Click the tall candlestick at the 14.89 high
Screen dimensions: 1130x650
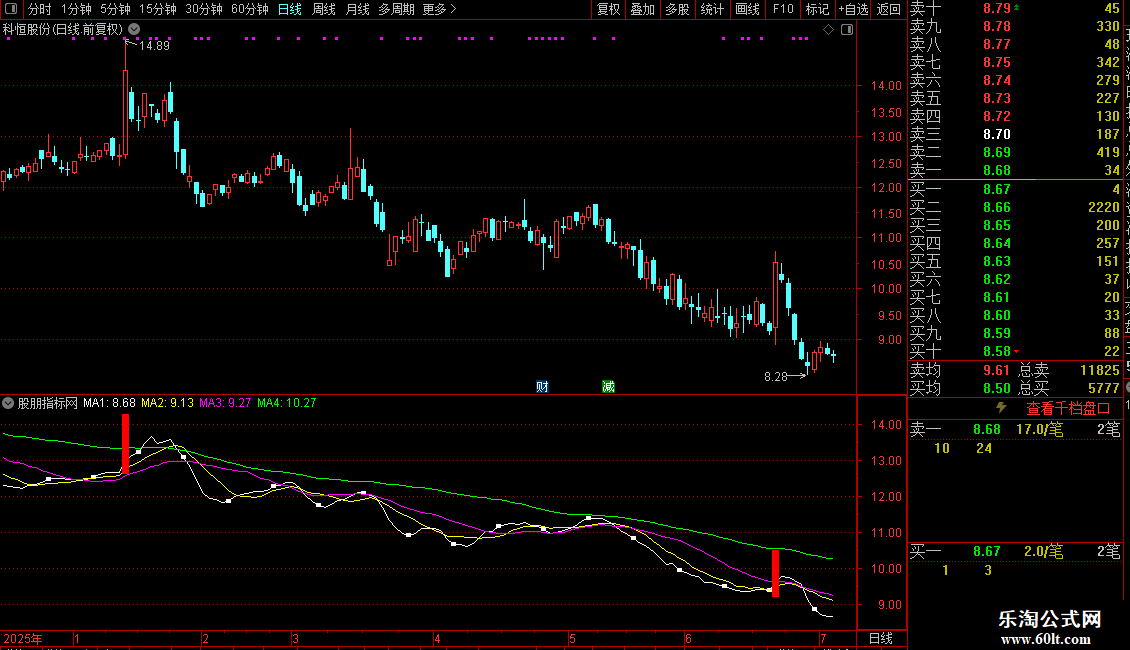click(125, 101)
